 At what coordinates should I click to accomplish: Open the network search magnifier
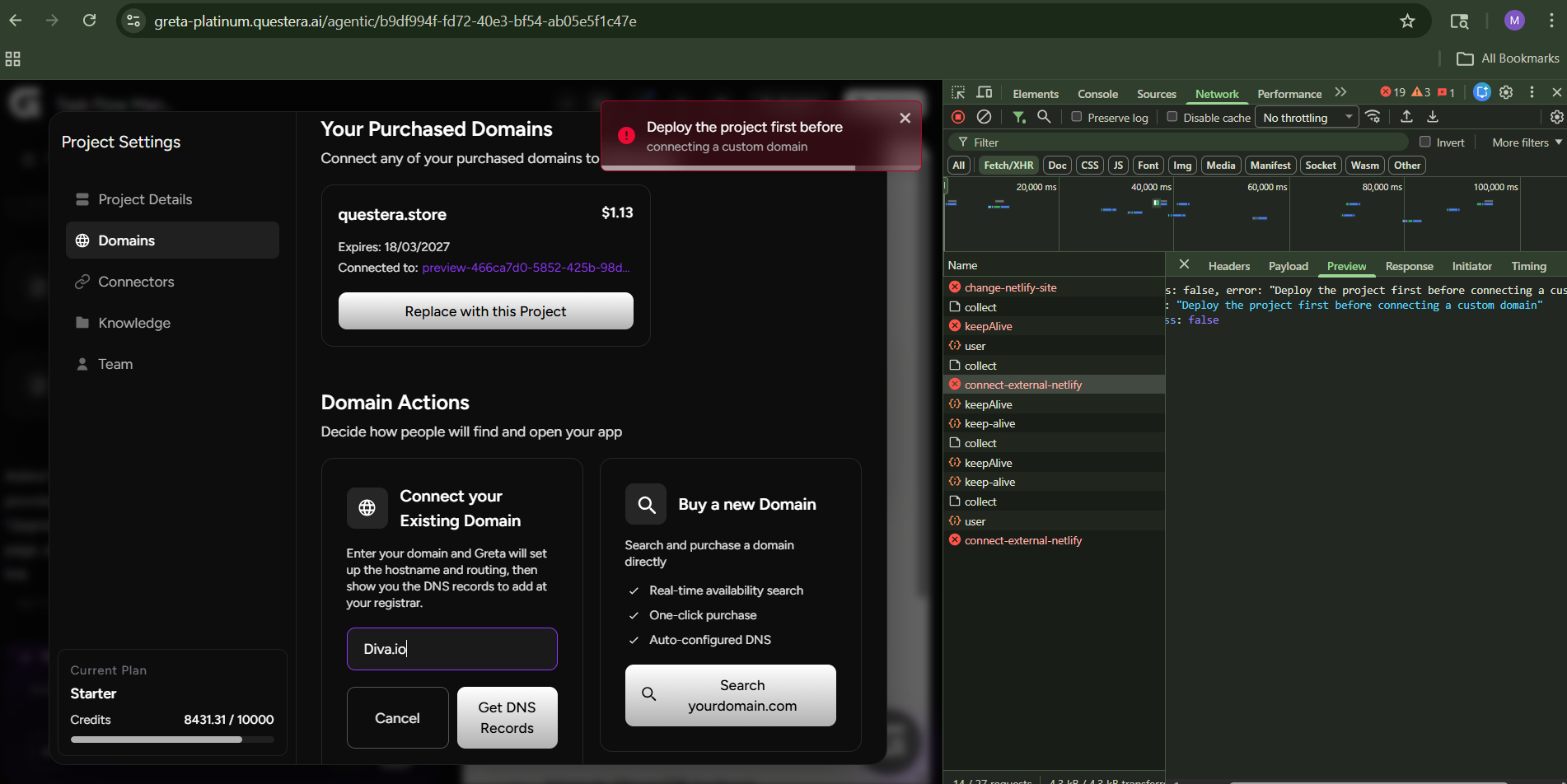1044,117
